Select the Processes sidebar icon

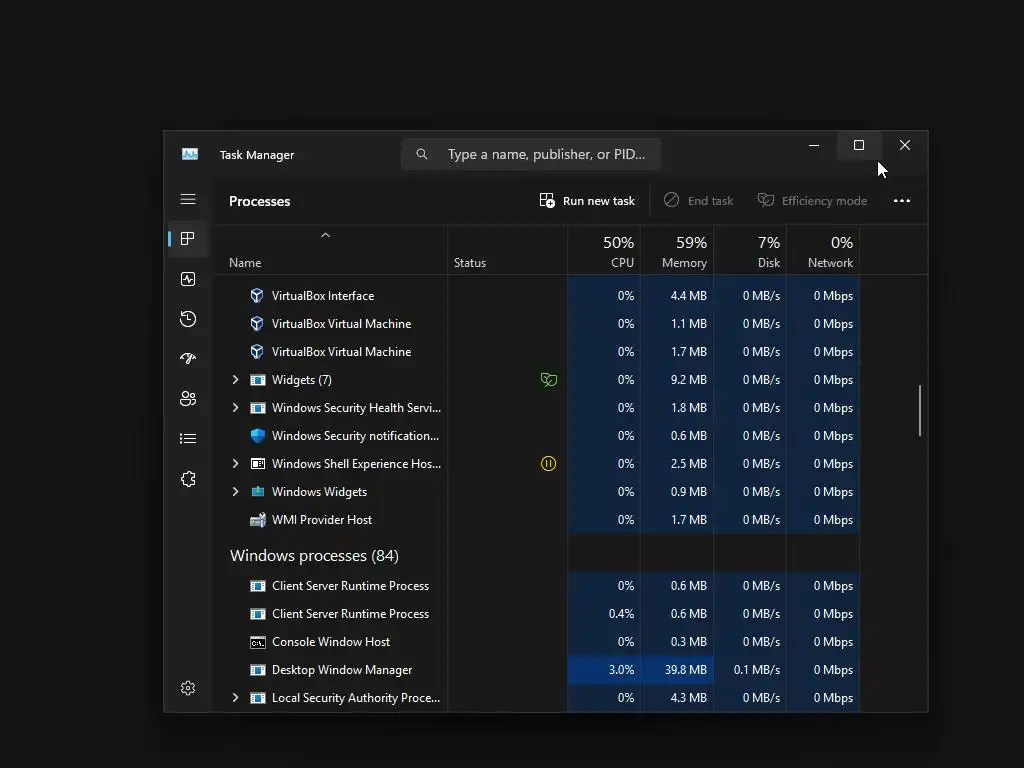(188, 239)
